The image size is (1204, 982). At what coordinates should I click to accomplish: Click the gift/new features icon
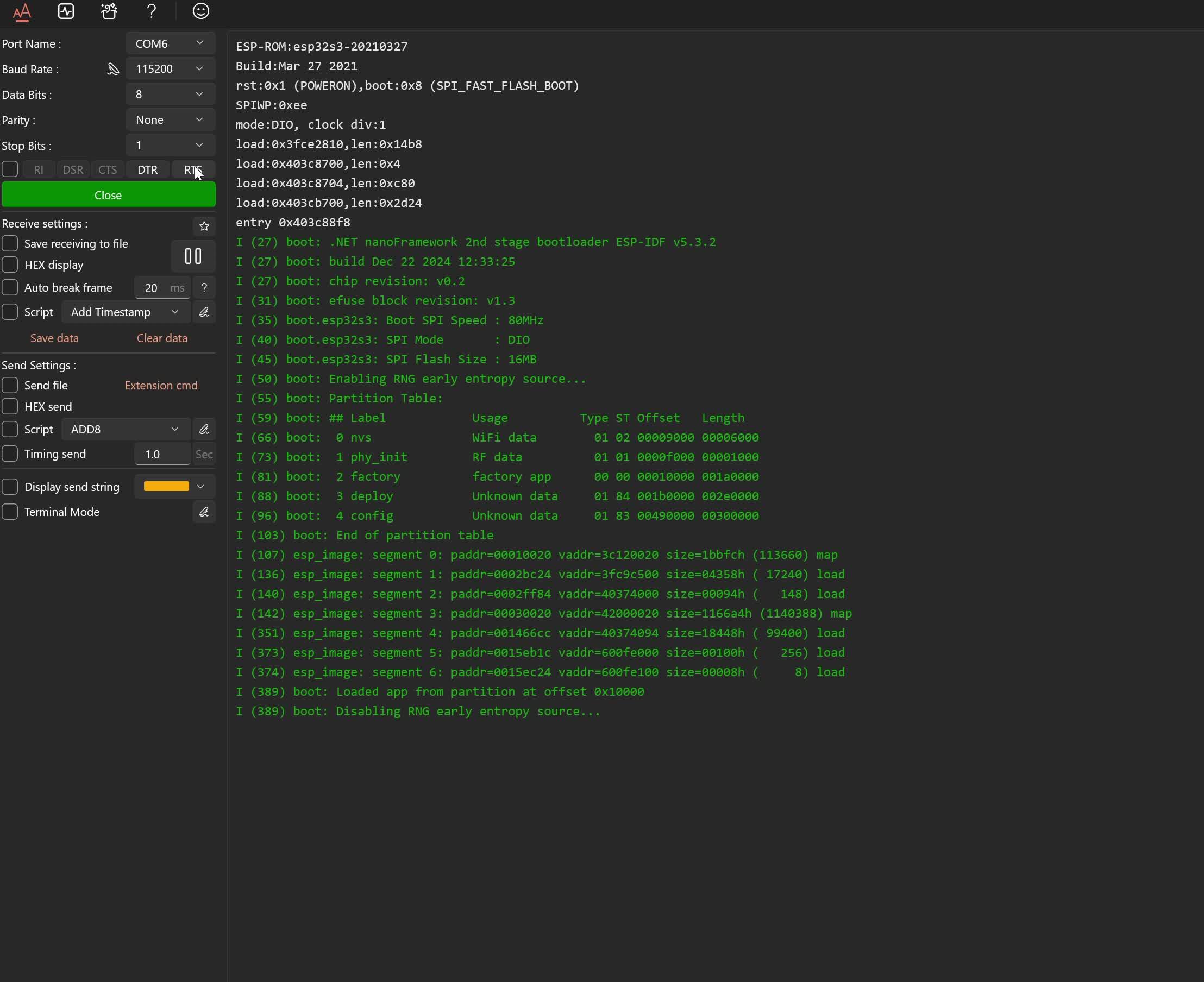108,11
